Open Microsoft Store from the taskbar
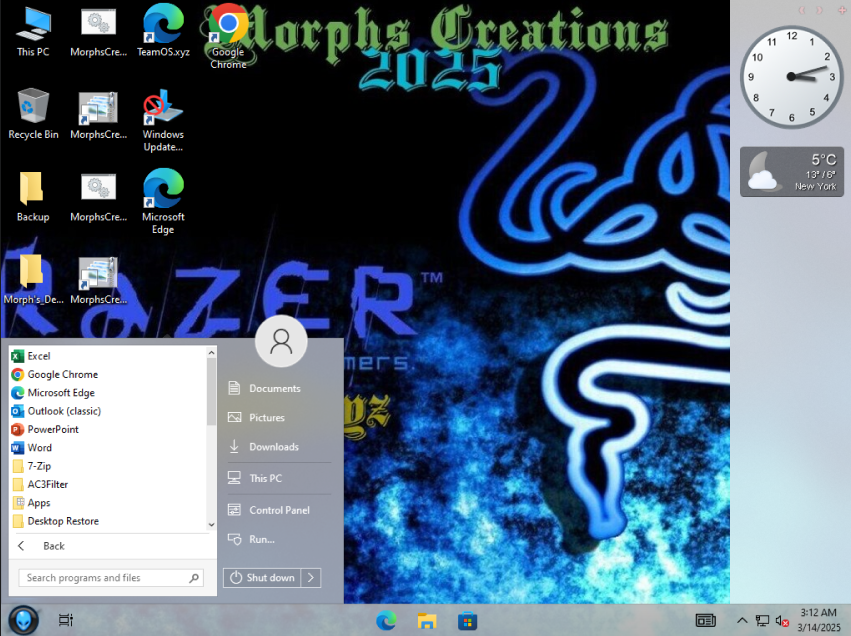851x636 pixels. (467, 620)
